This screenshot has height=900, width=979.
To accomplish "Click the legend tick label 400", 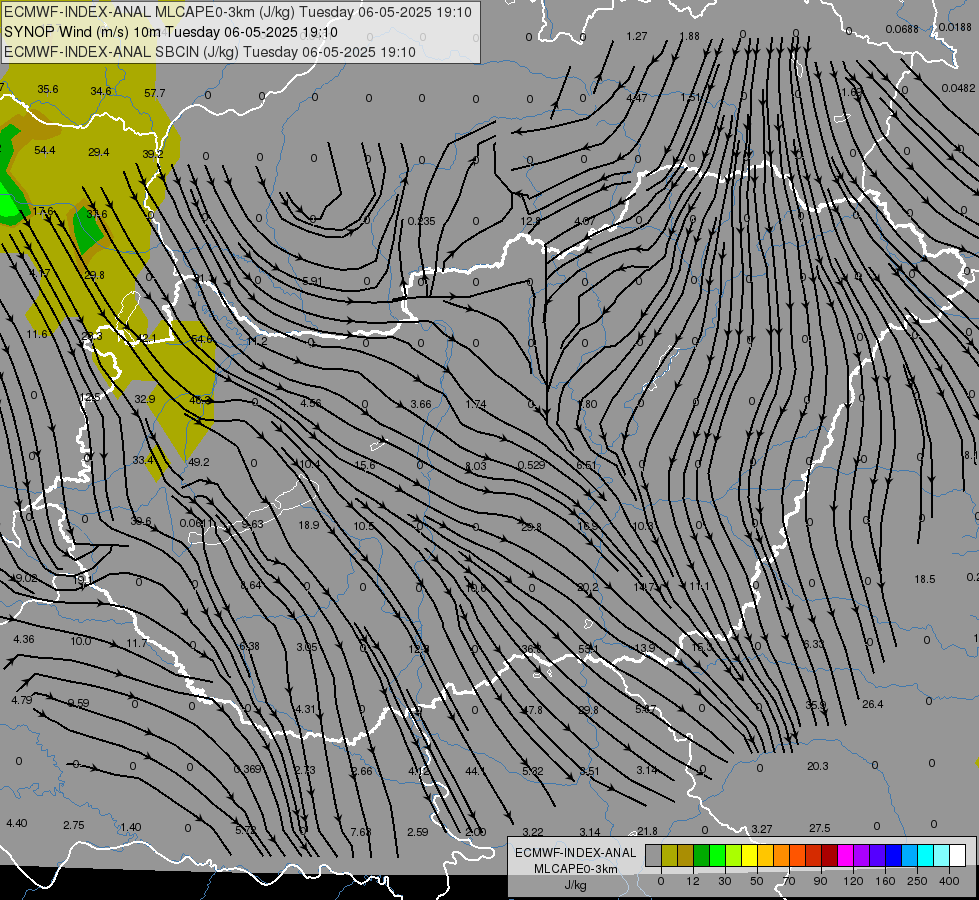I will (949, 881).
